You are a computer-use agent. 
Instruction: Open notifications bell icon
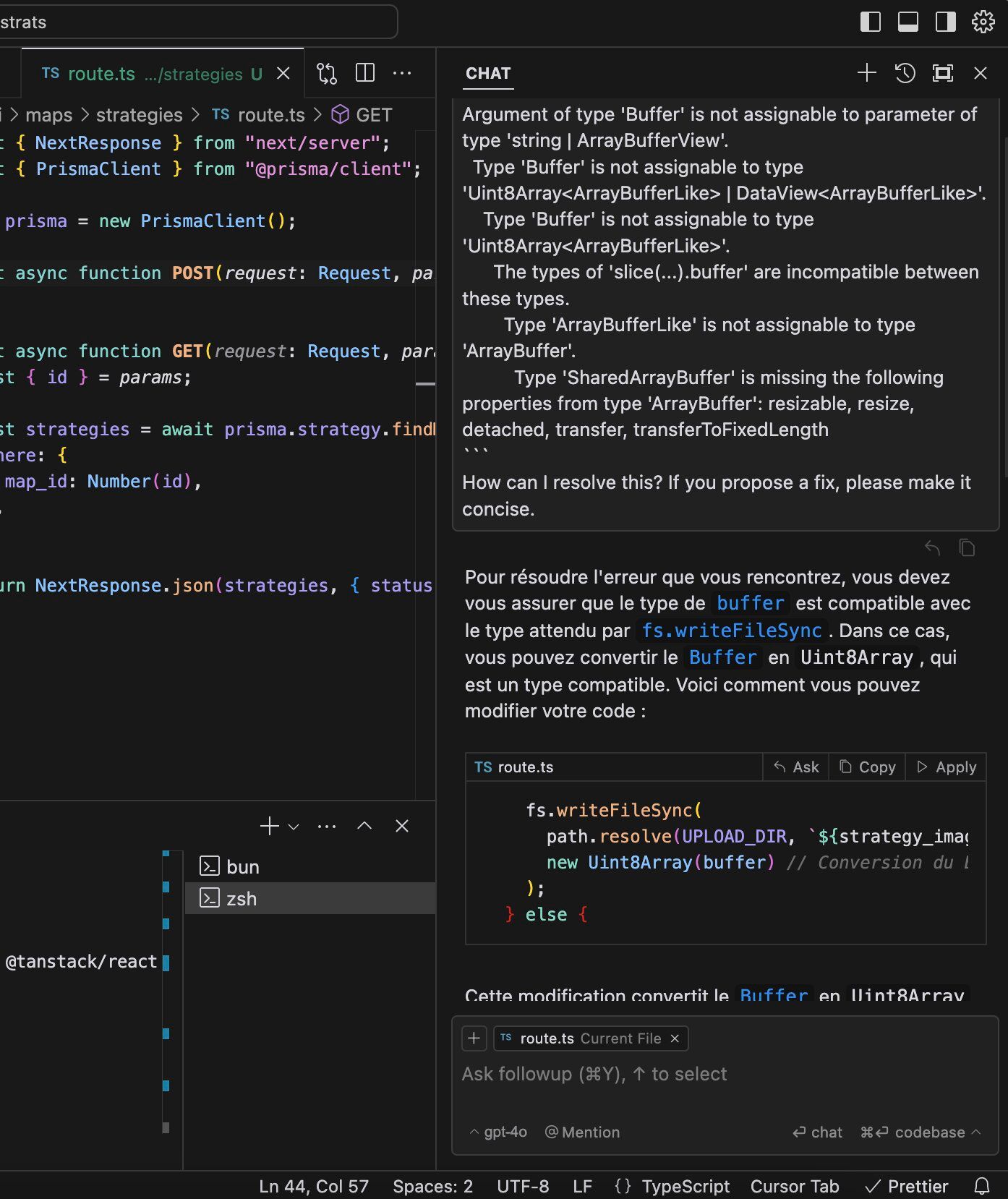tap(981, 1187)
